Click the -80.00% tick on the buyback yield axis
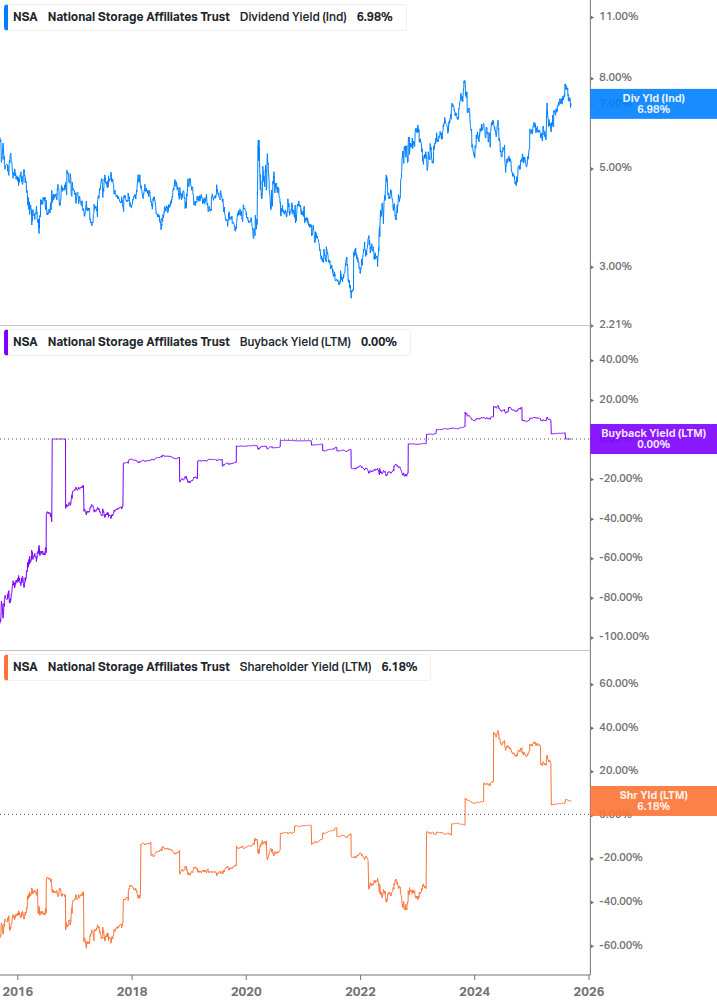717x1005 pixels. tap(621, 597)
